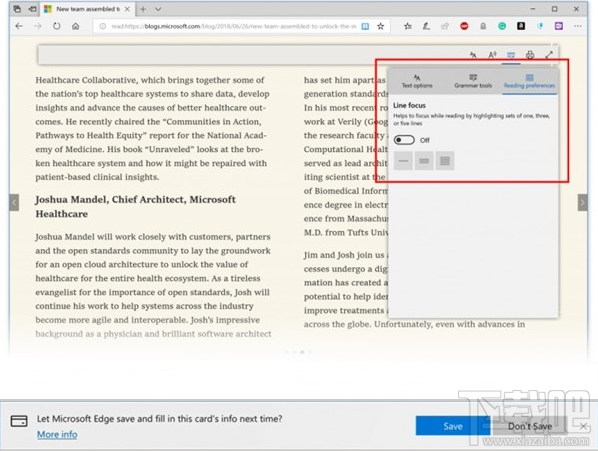Open the More info link
Image resolution: width=598 pixels, height=451 pixels.
[57, 434]
